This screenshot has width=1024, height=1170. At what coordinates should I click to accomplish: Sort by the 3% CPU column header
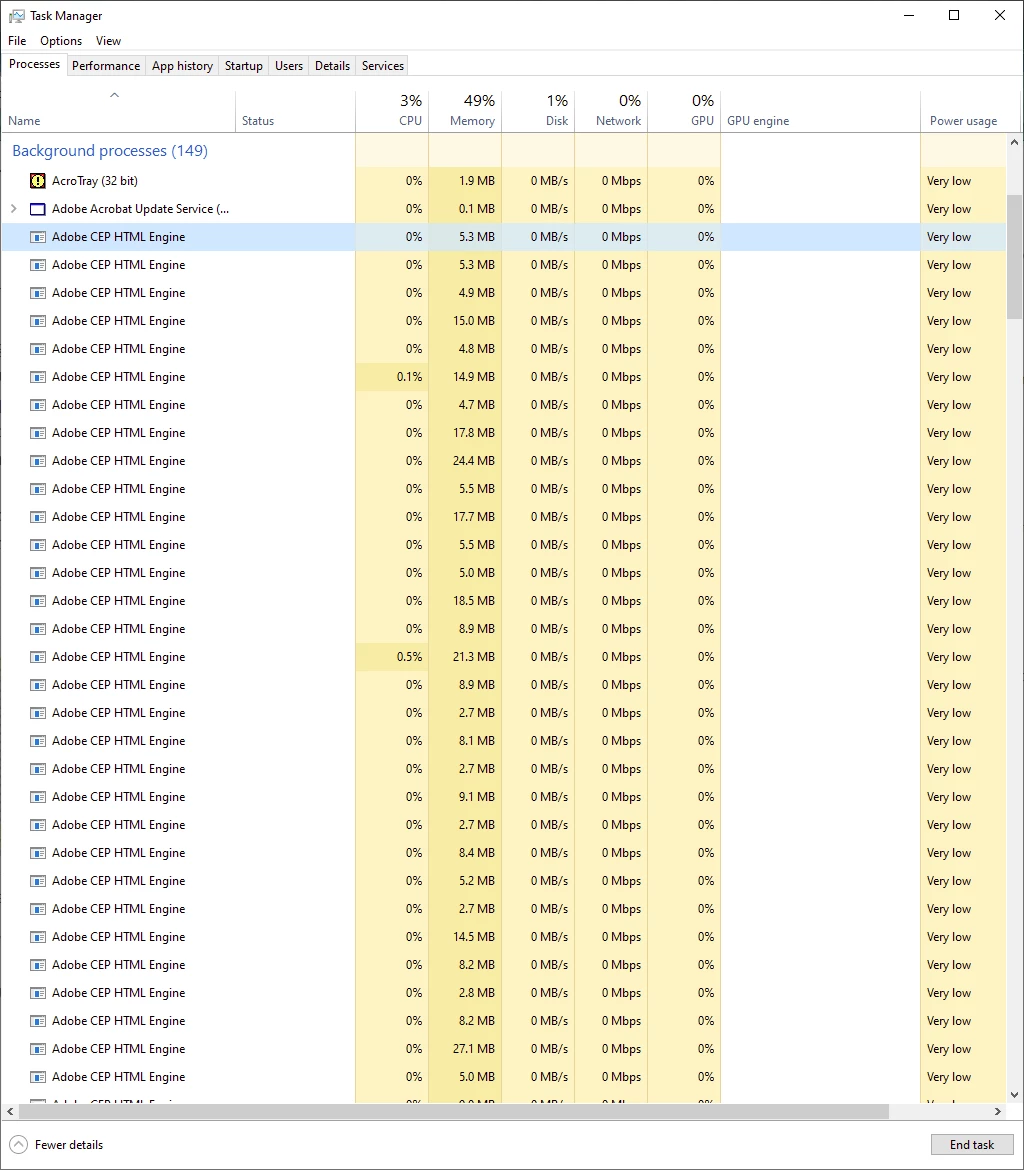coord(392,111)
